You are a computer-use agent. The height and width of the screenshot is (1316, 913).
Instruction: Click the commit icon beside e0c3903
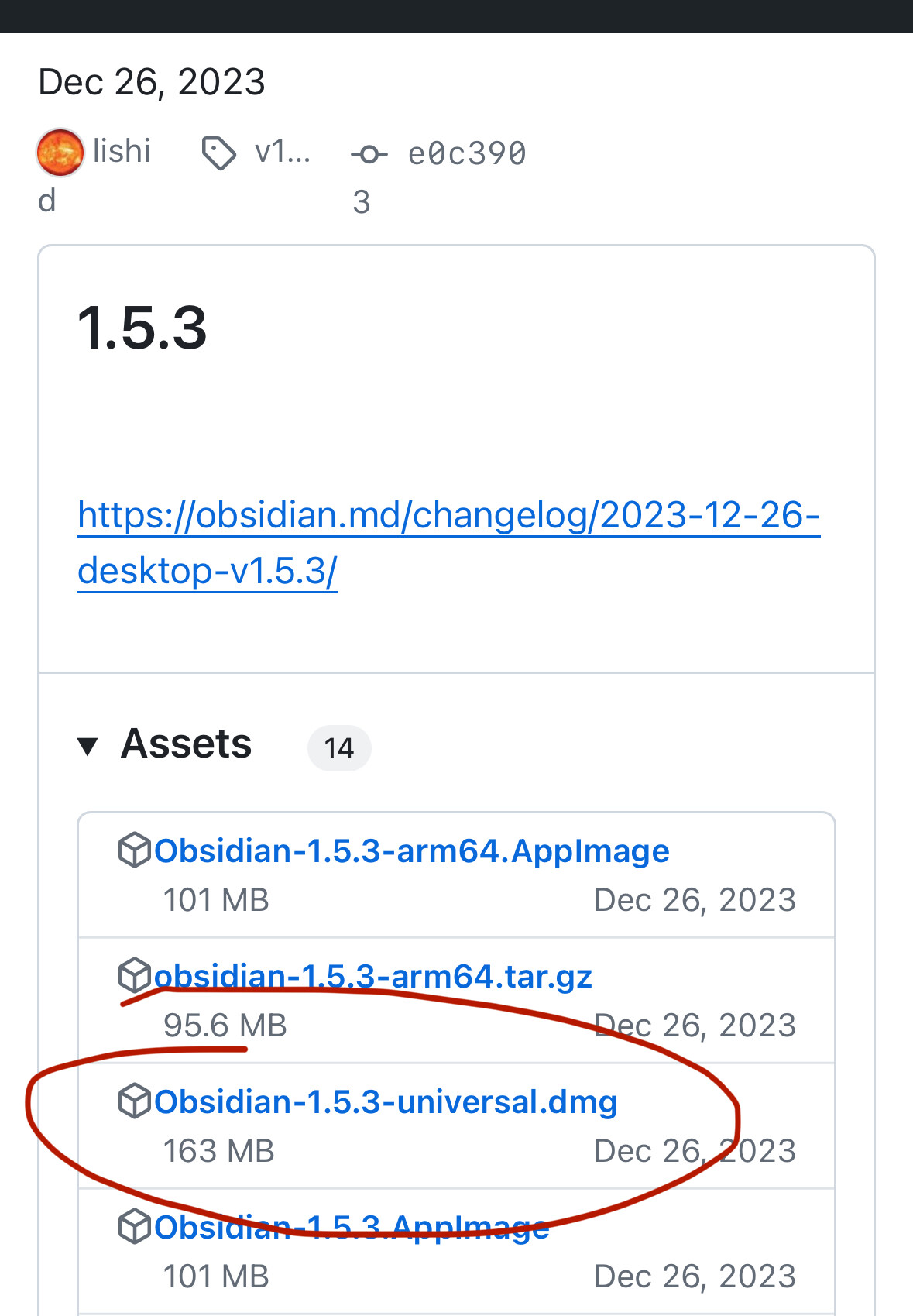pos(369,155)
